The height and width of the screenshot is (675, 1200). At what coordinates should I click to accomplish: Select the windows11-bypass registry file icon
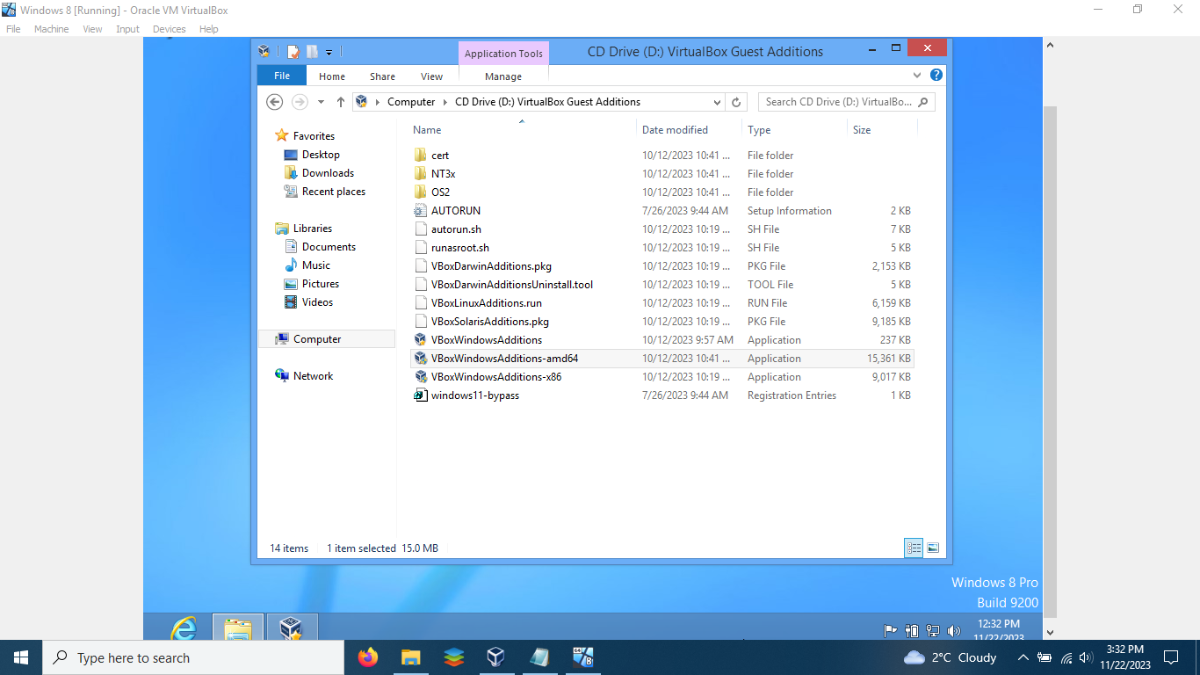coord(421,395)
